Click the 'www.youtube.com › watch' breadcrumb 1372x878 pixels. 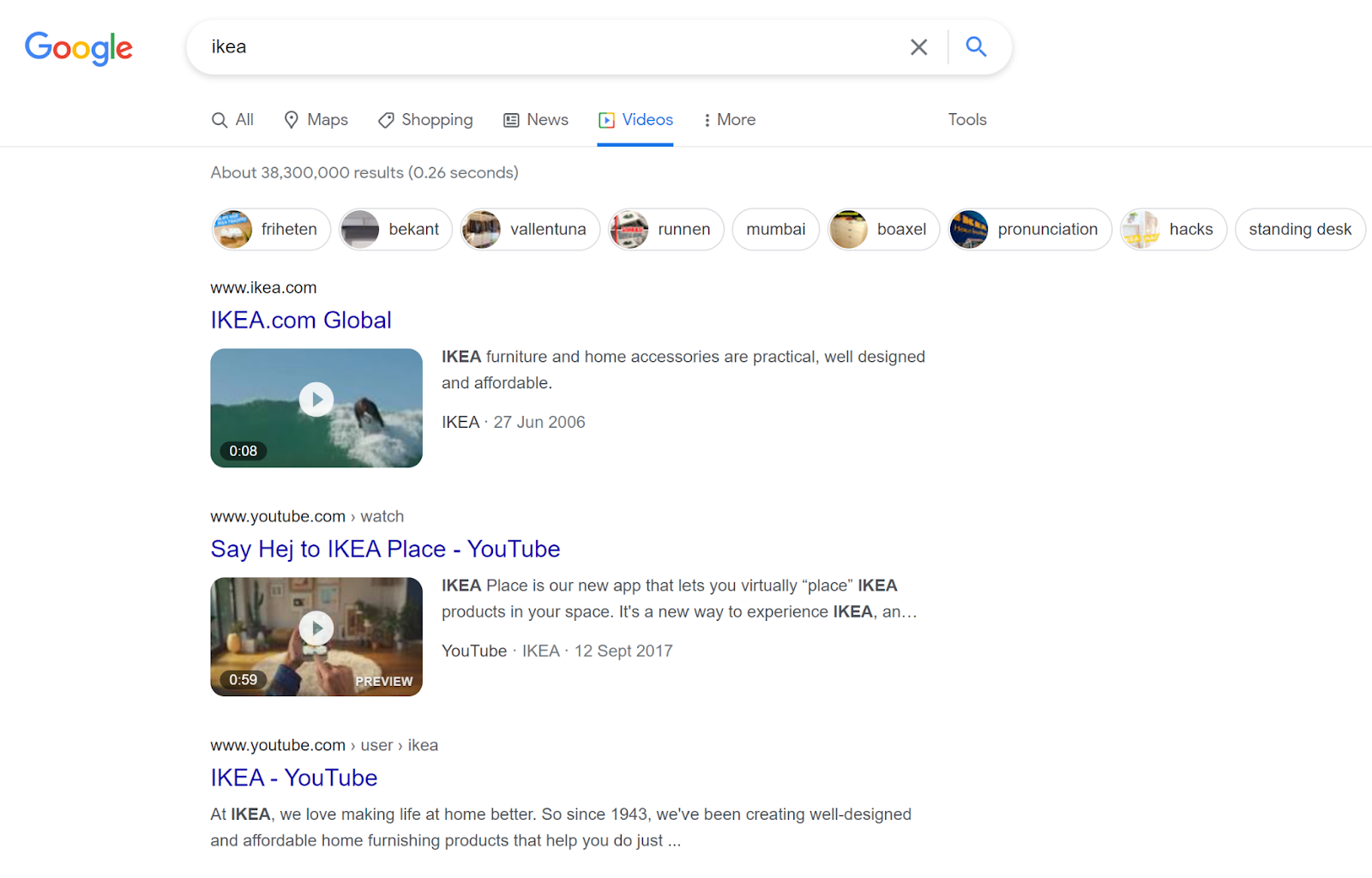pyautogui.click(x=307, y=517)
